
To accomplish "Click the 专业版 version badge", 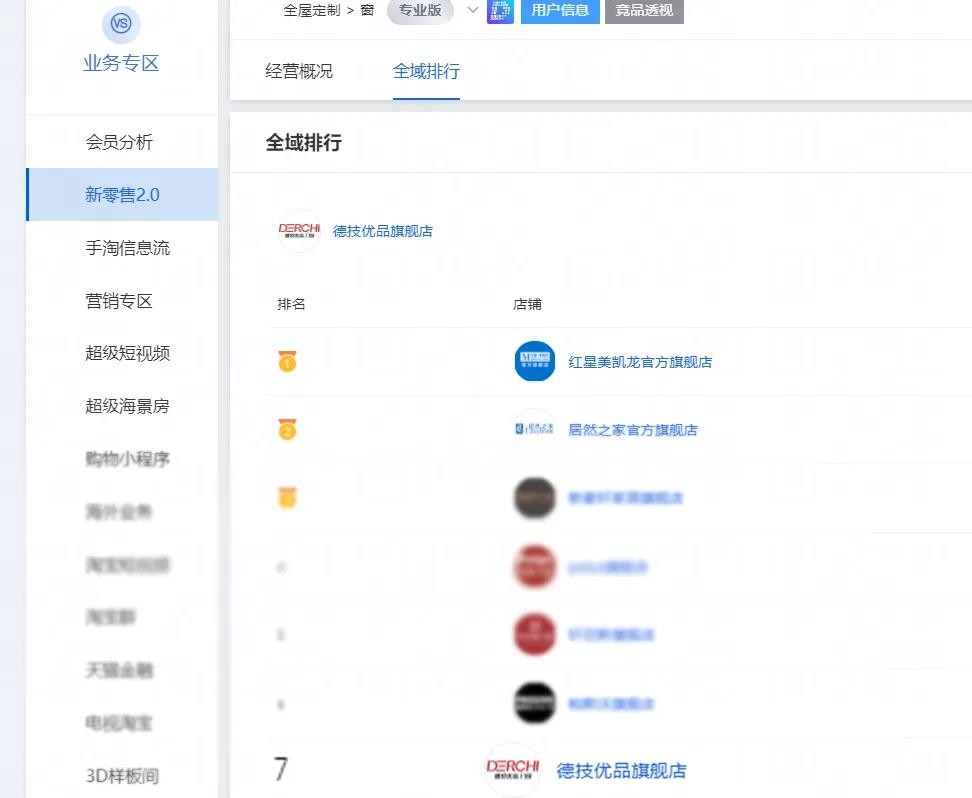I will tap(420, 11).
